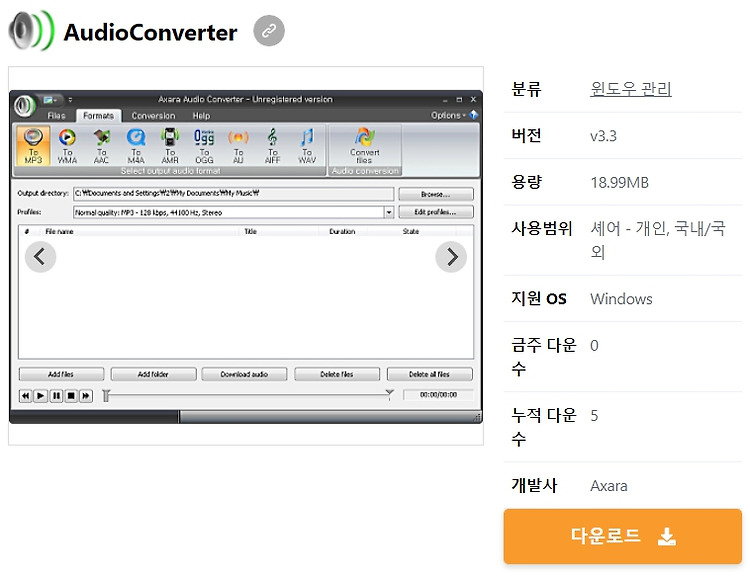This screenshot has width=750, height=577.
Task: Click the file size 18.99MB
Action: pos(619,182)
